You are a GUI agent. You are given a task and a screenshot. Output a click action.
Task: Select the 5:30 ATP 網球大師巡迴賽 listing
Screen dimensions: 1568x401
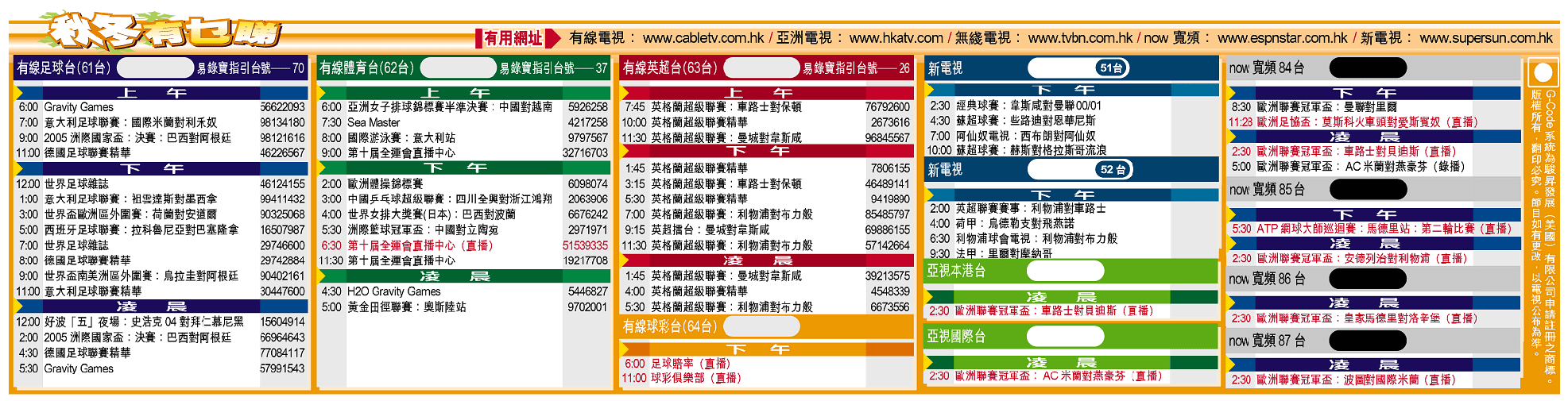click(1371, 229)
